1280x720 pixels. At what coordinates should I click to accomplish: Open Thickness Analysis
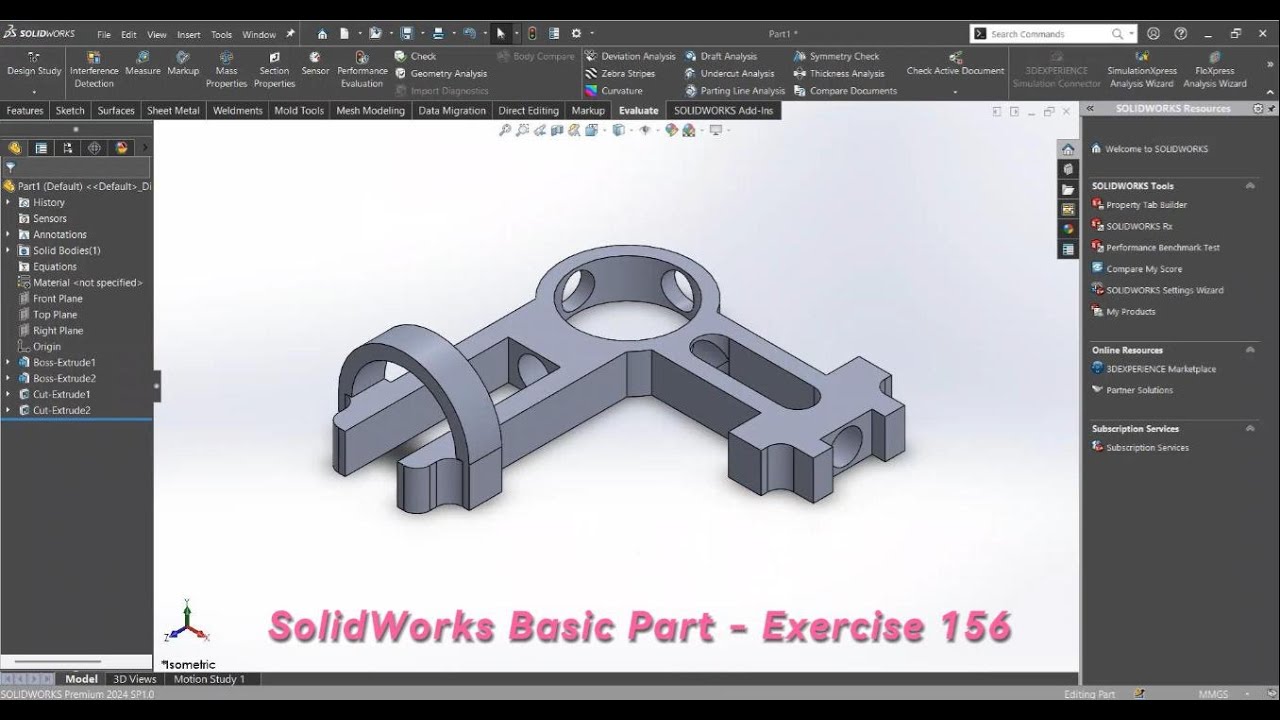pyautogui.click(x=839, y=73)
